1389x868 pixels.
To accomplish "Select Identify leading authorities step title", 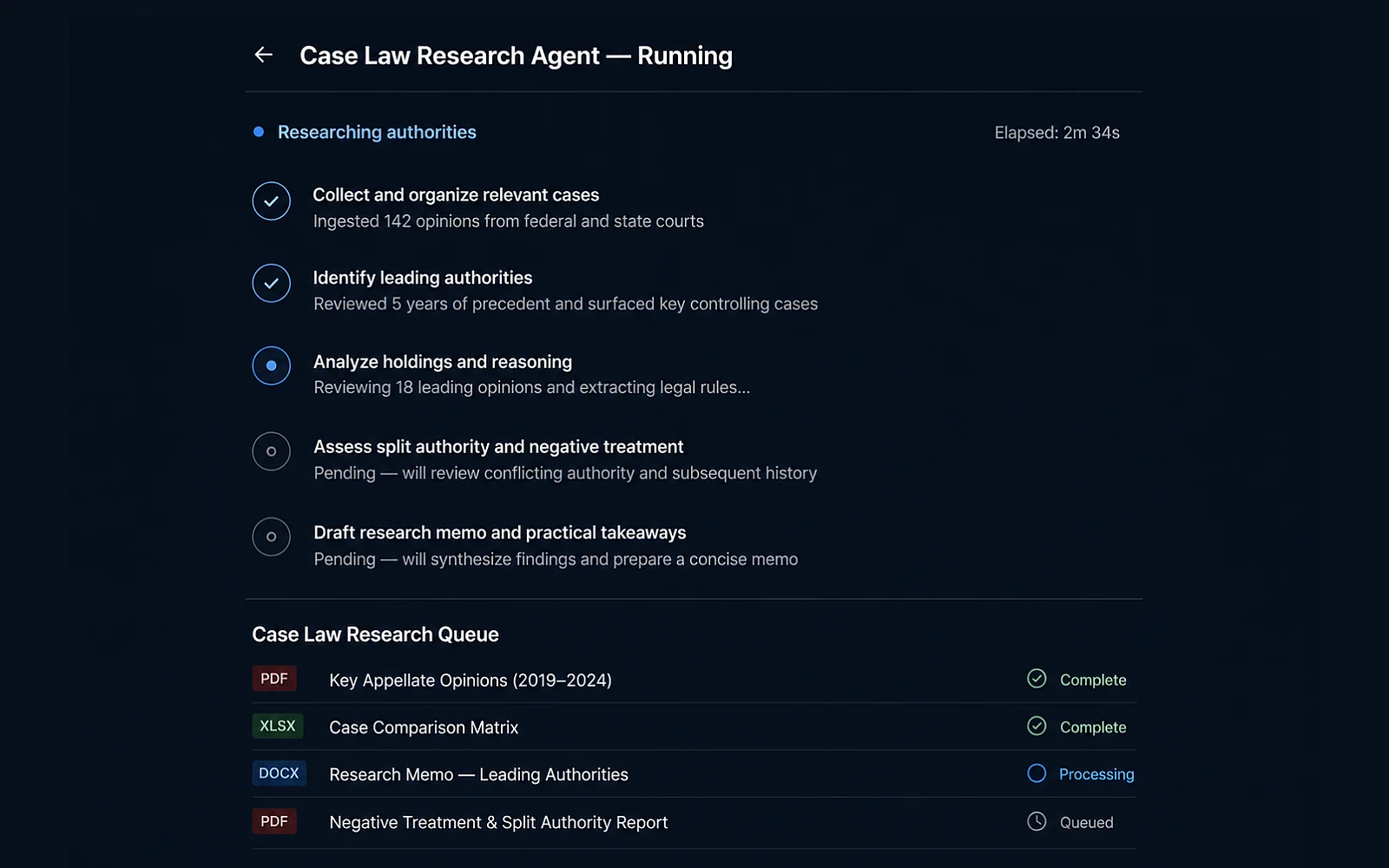I will coord(423,278).
